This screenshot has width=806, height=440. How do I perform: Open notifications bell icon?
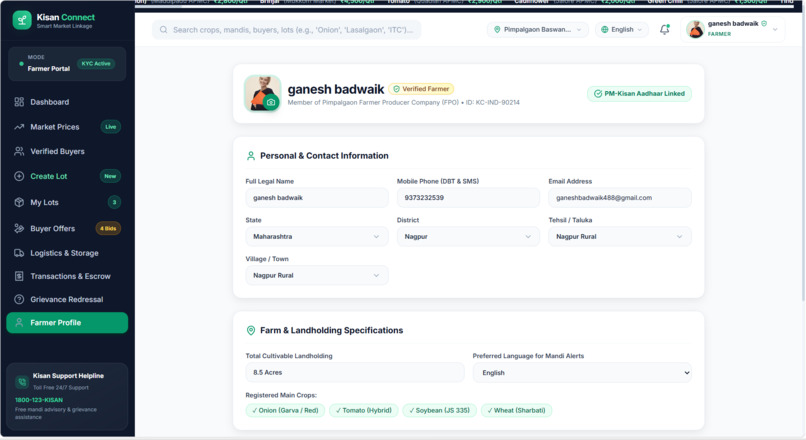(x=665, y=29)
